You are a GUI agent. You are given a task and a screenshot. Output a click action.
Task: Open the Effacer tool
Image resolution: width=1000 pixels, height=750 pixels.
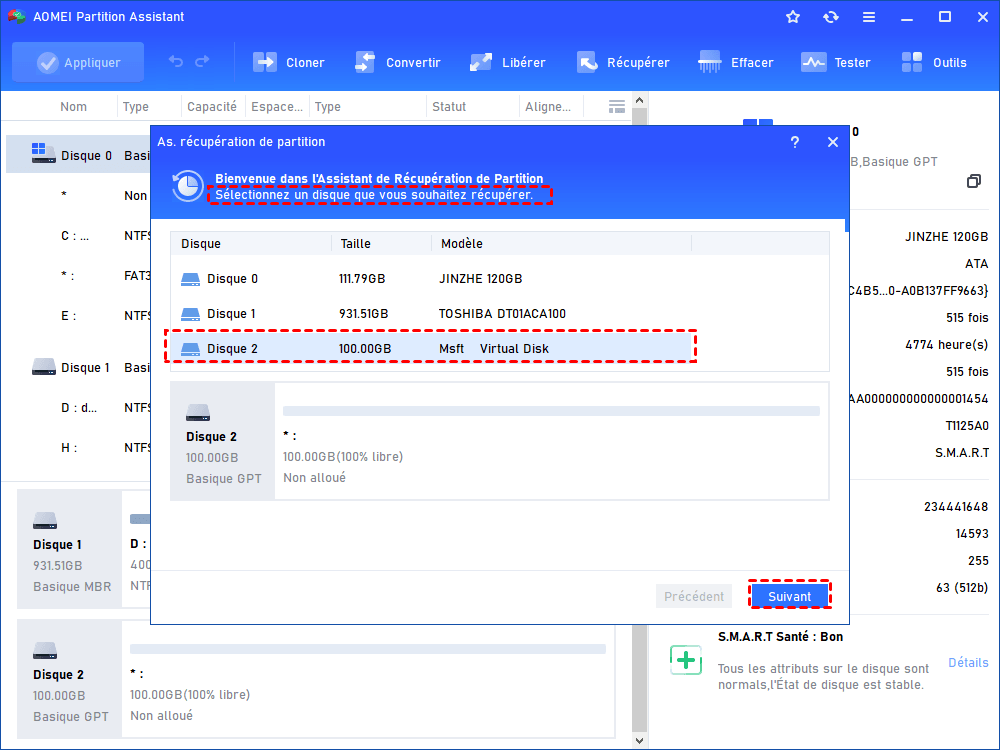coord(735,62)
